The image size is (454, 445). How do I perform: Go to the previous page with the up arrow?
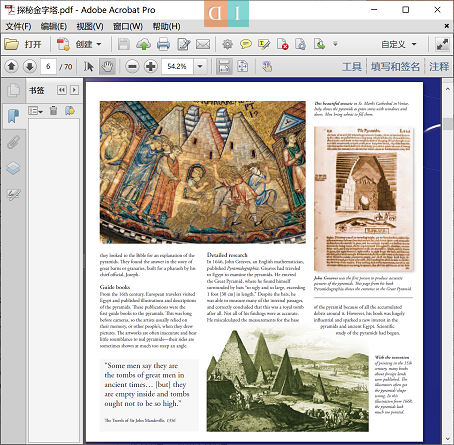pos(11,66)
